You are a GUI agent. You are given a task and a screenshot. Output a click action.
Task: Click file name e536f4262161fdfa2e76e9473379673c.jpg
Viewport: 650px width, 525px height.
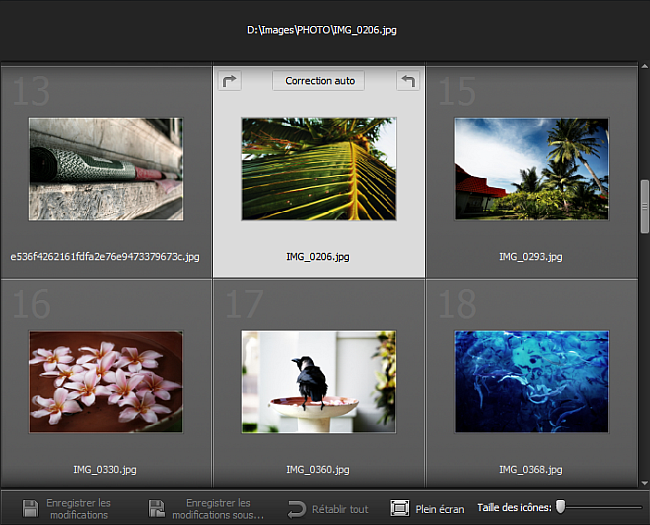point(105,257)
